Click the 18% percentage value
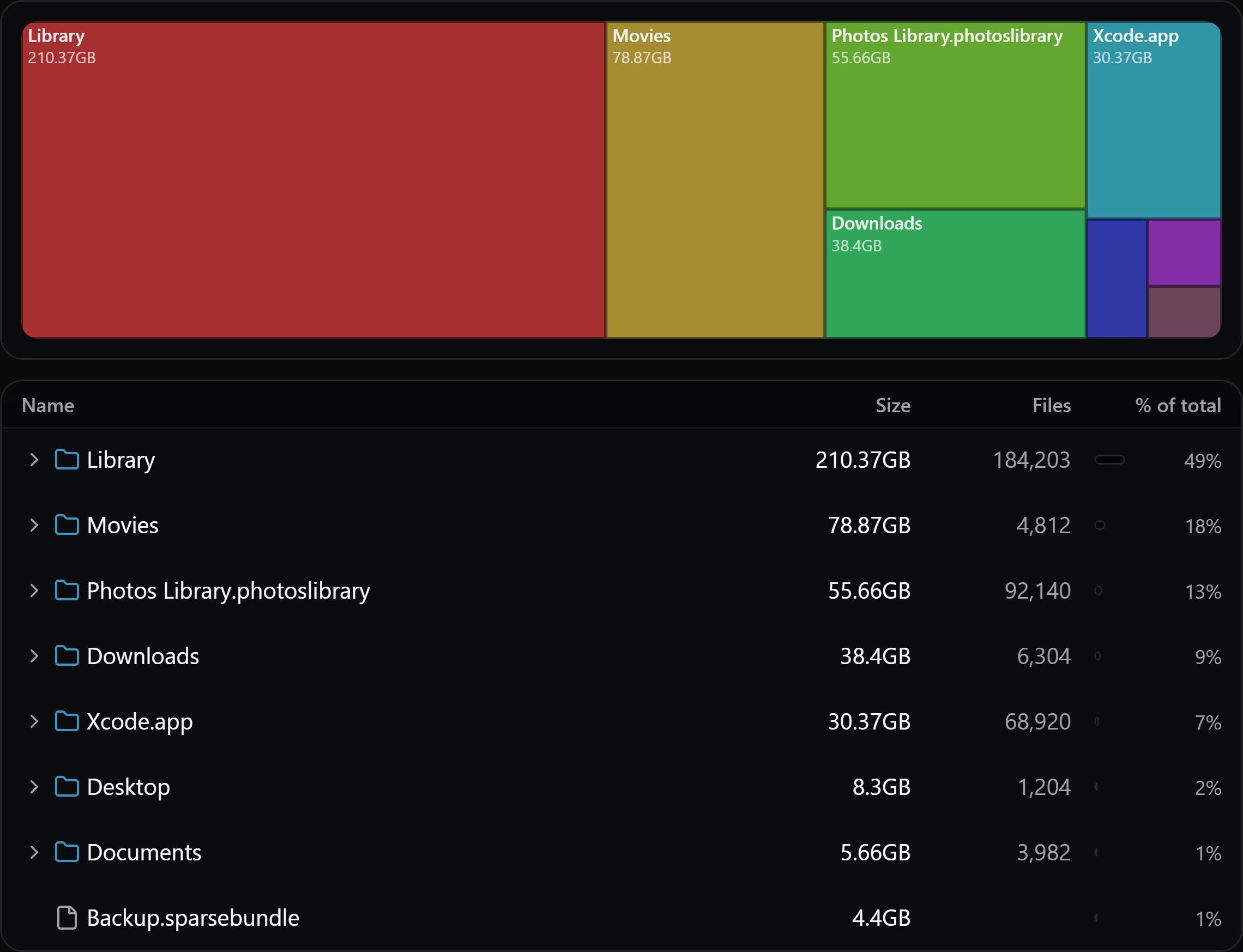 coord(1203,526)
